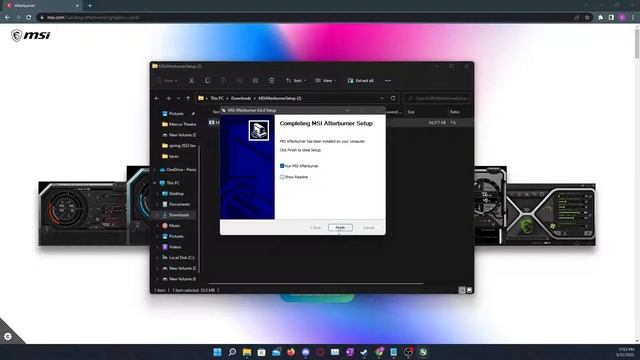The height and width of the screenshot is (360, 640).
Task: Open the New dropdown in Explorer toolbar
Action: coord(167,80)
